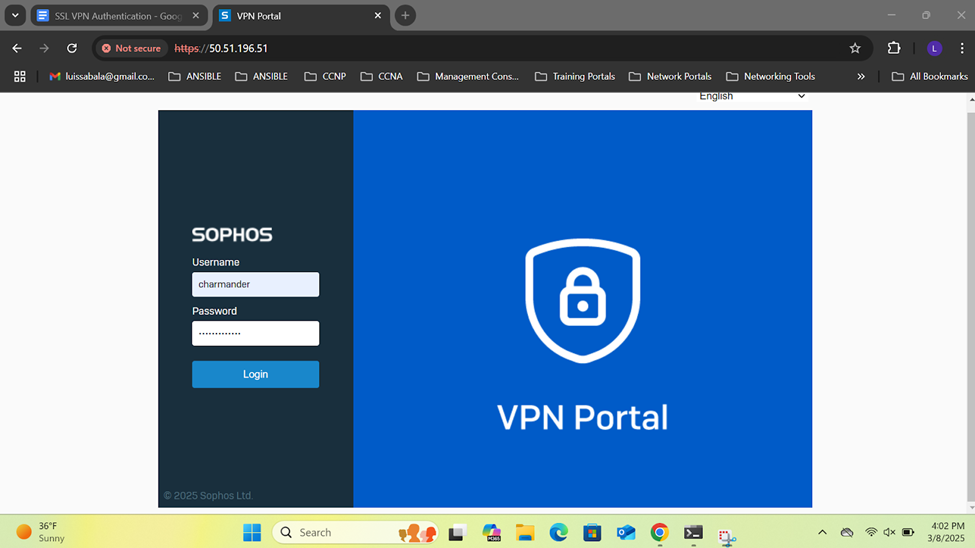Viewport: 975px width, 548px height.
Task: Open the clock showing 4:02 PM
Action: pyautogui.click(x=946, y=532)
